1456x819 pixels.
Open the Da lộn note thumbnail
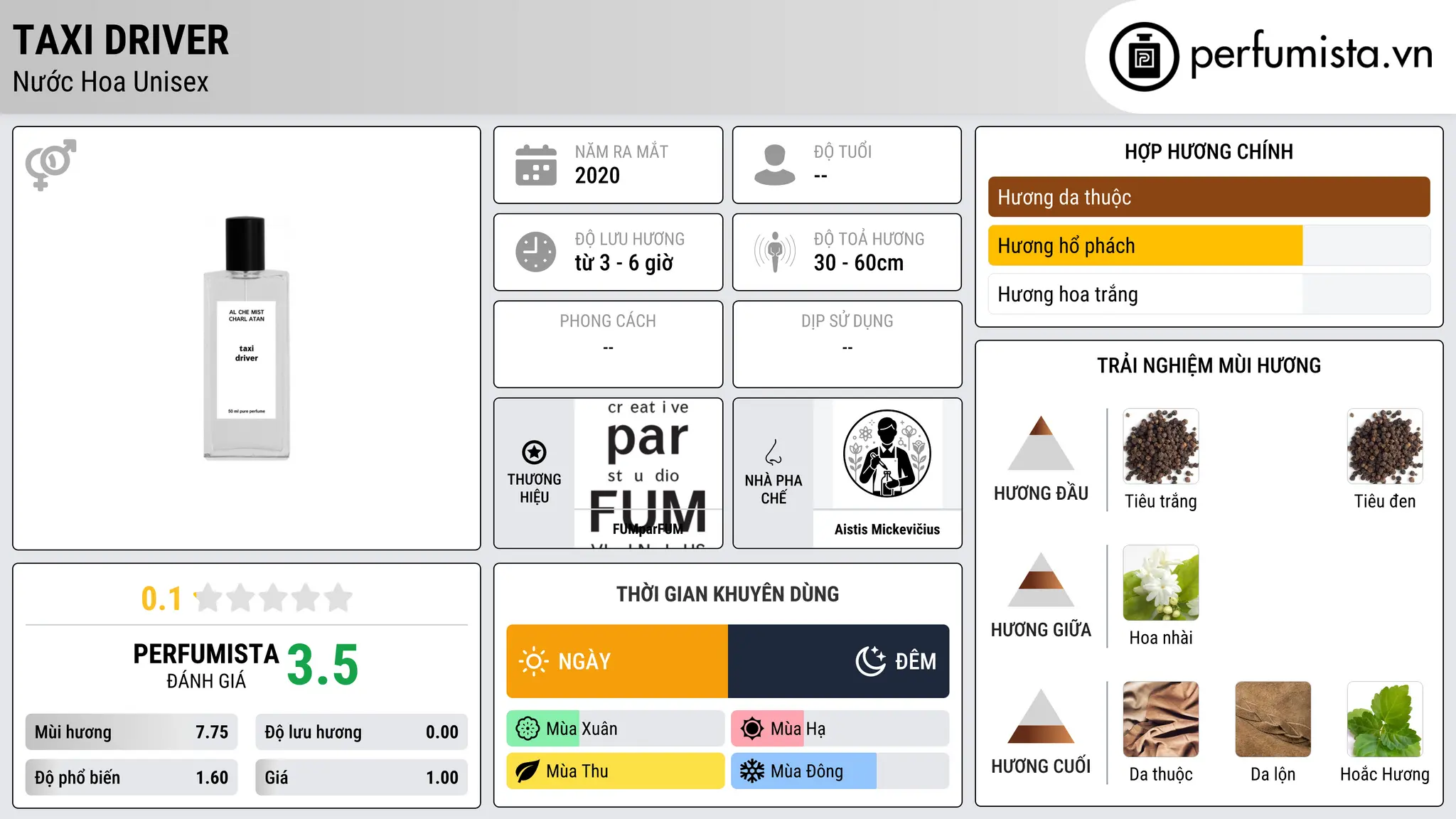1273,719
